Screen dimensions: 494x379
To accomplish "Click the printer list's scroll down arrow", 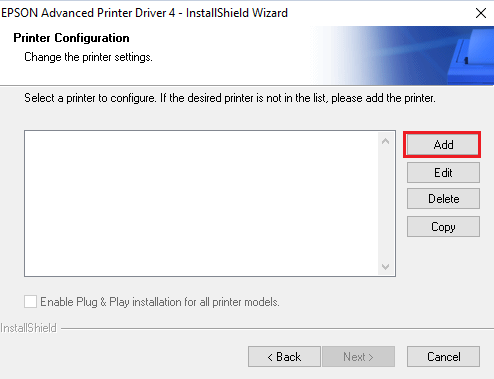I will (386, 267).
